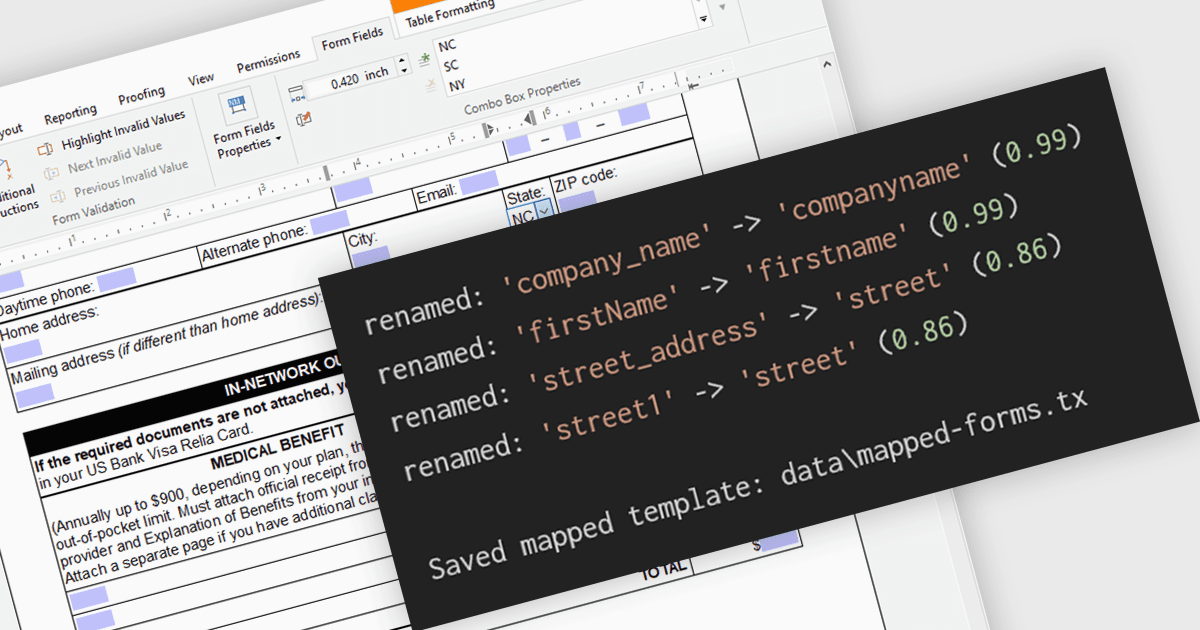Click the 'Form Validation' group label
Image resolution: width=1200 pixels, height=630 pixels.
coord(94,210)
